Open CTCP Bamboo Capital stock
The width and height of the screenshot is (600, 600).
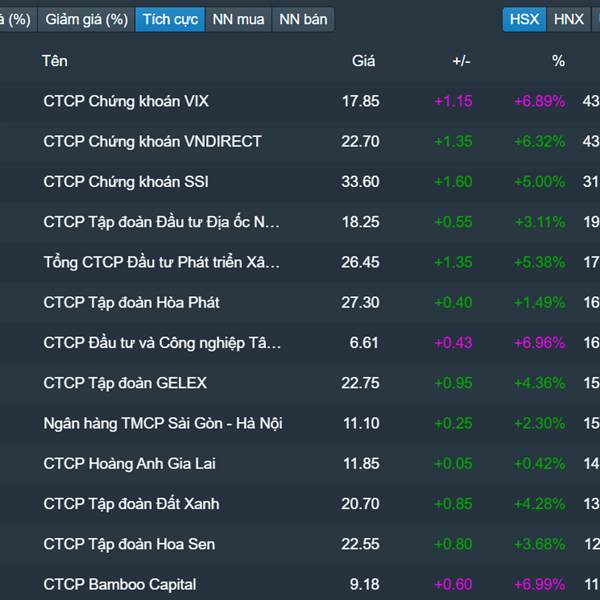120,585
